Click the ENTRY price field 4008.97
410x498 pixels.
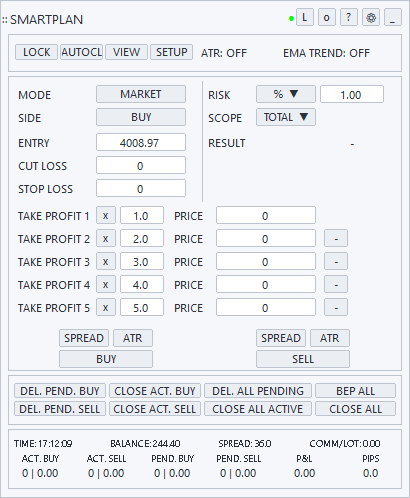click(141, 142)
